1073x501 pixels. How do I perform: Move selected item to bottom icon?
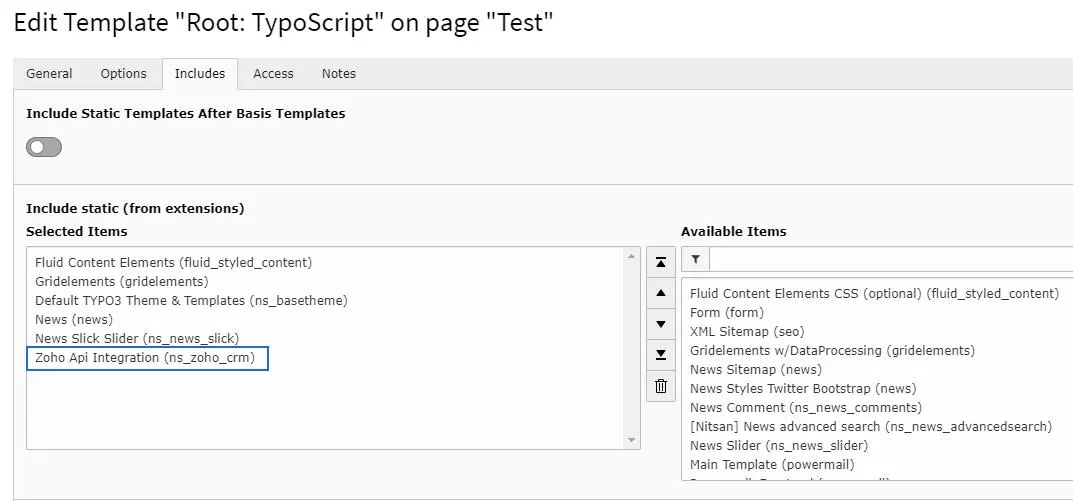[660, 355]
